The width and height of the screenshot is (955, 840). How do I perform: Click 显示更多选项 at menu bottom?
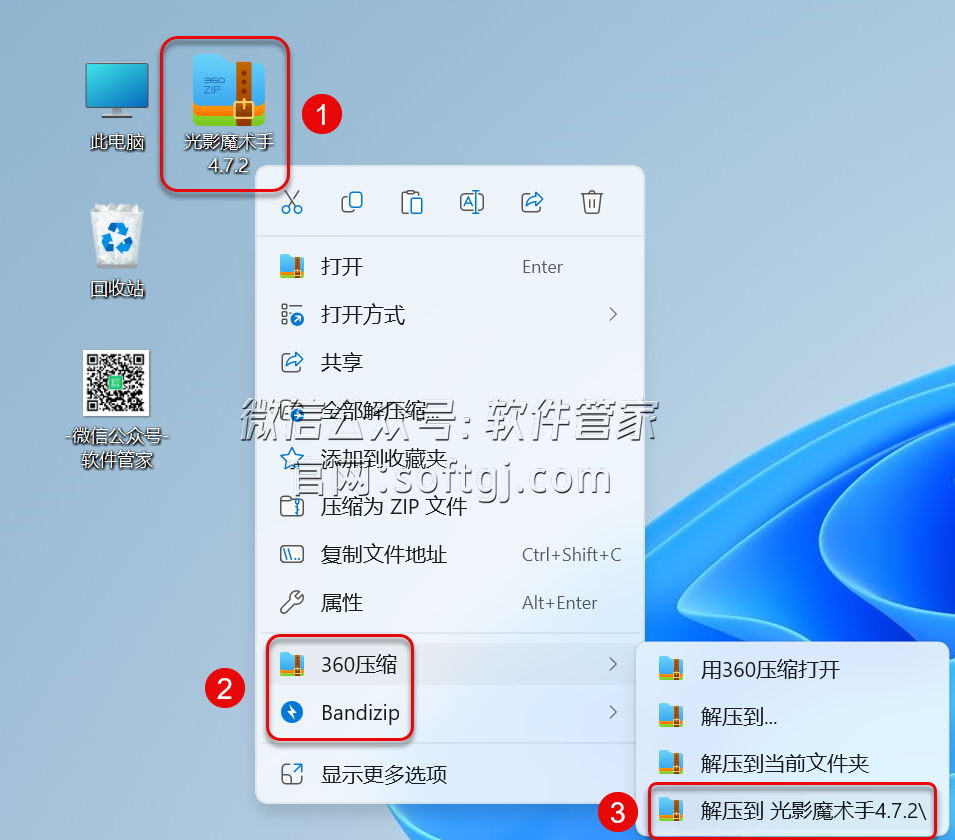[450, 774]
